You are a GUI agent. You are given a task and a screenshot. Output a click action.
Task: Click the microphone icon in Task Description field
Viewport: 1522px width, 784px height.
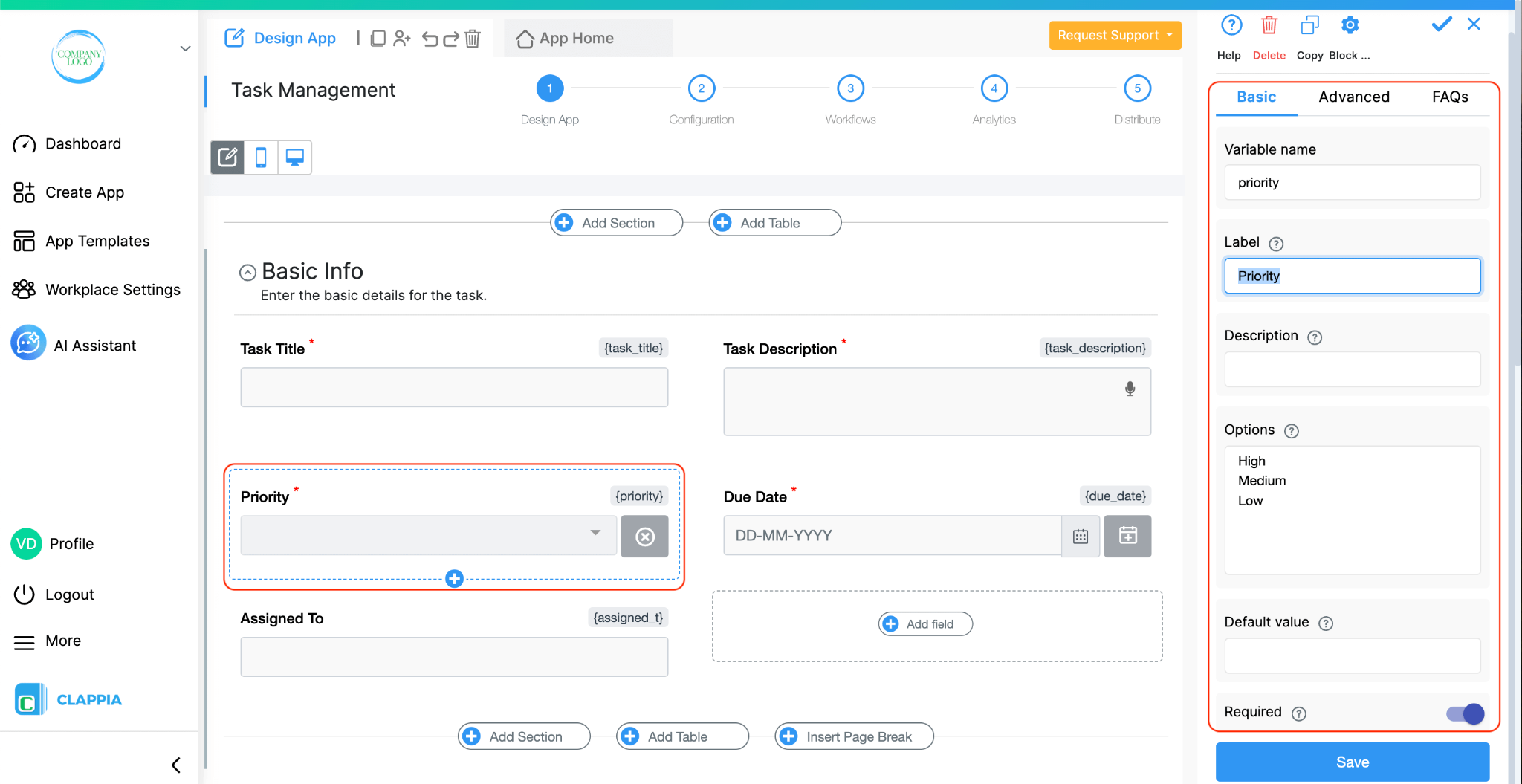1130,388
